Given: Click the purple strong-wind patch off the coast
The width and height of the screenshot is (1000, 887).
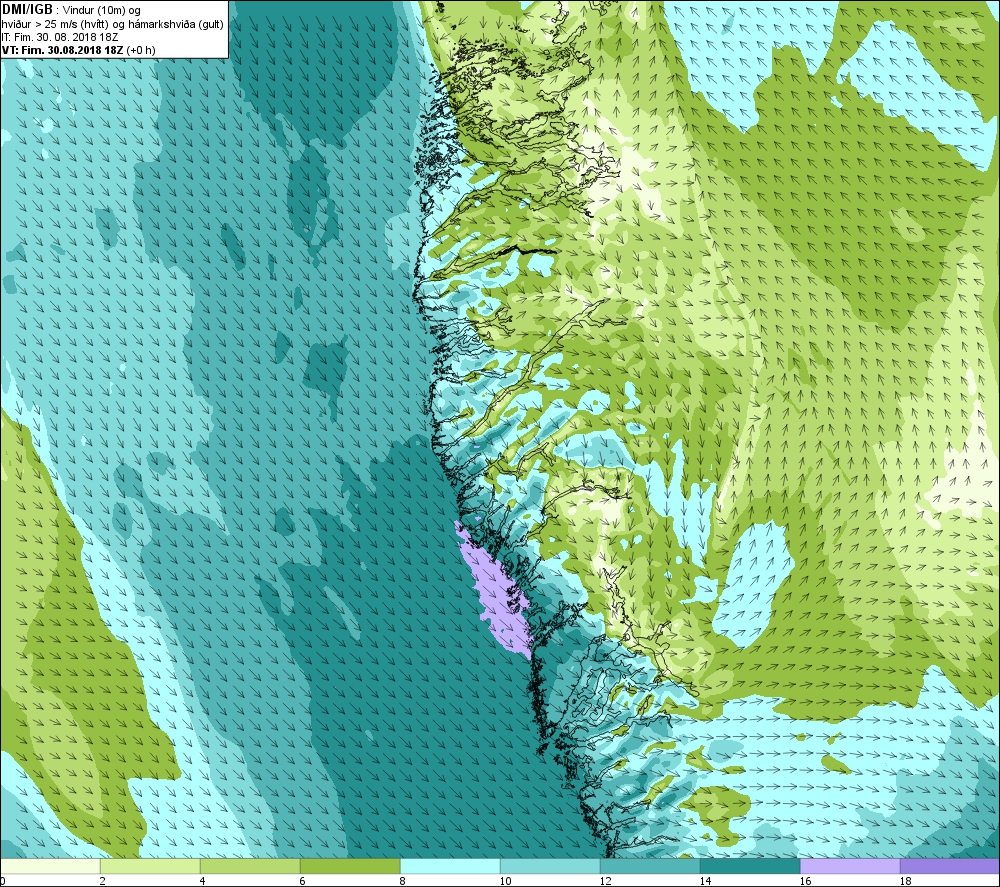Looking at the screenshot, I should tap(497, 593).
